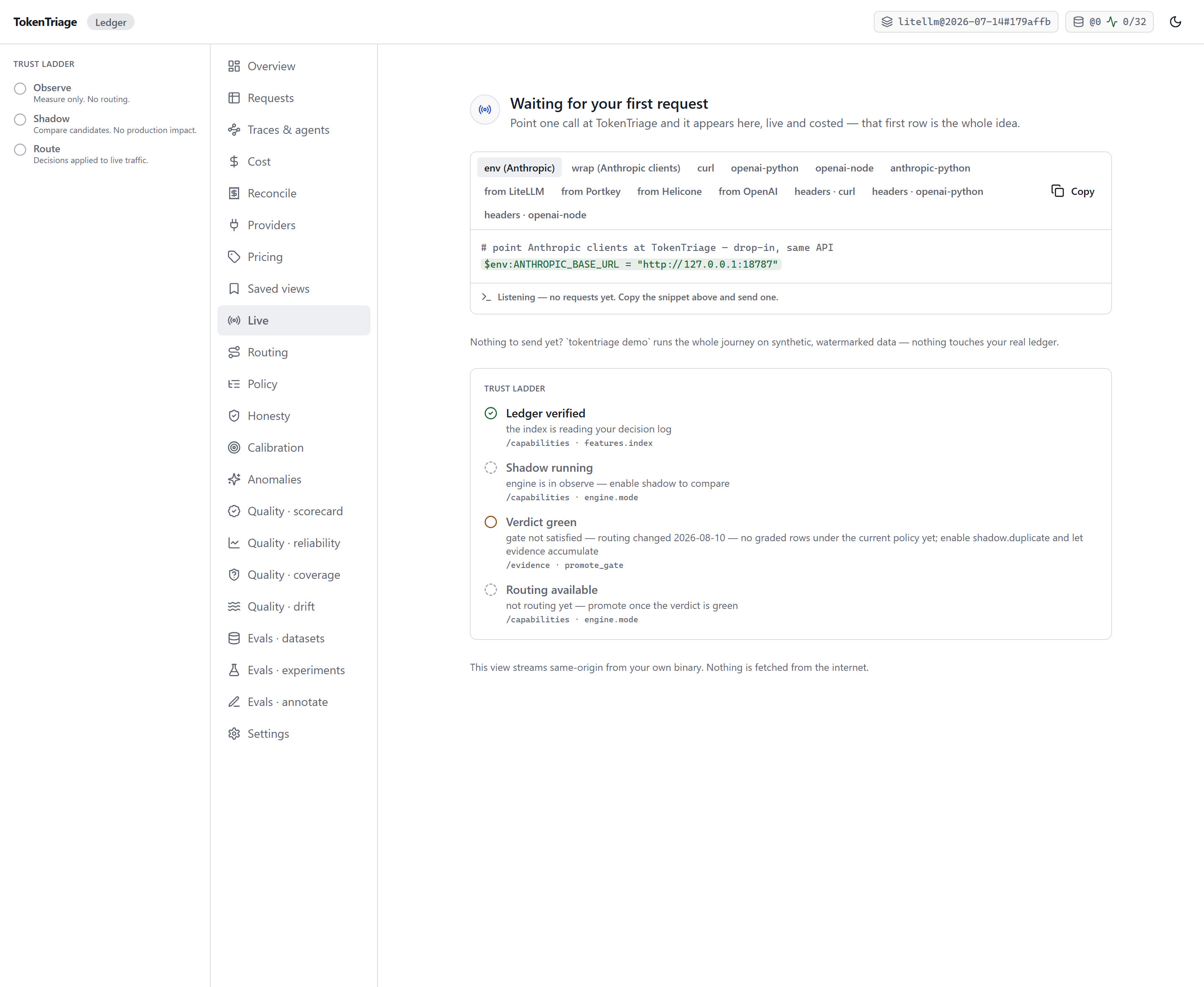Viewport: 1204px width, 987px height.
Task: Click the litellm@2026-07-14#179affb version badge
Action: click(x=965, y=22)
